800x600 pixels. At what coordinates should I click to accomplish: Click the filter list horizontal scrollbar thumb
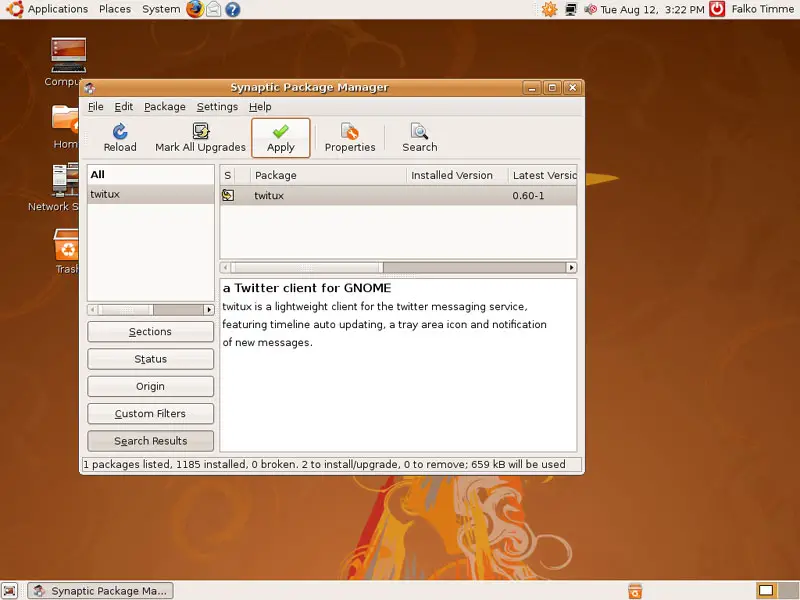(126, 310)
